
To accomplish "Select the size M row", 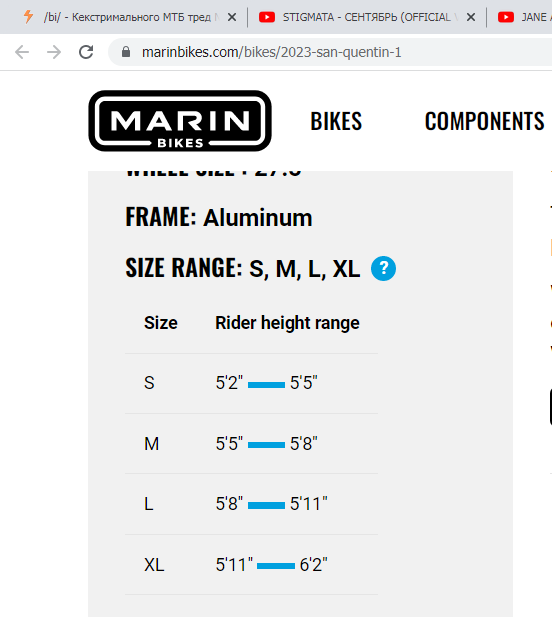I will (251, 444).
